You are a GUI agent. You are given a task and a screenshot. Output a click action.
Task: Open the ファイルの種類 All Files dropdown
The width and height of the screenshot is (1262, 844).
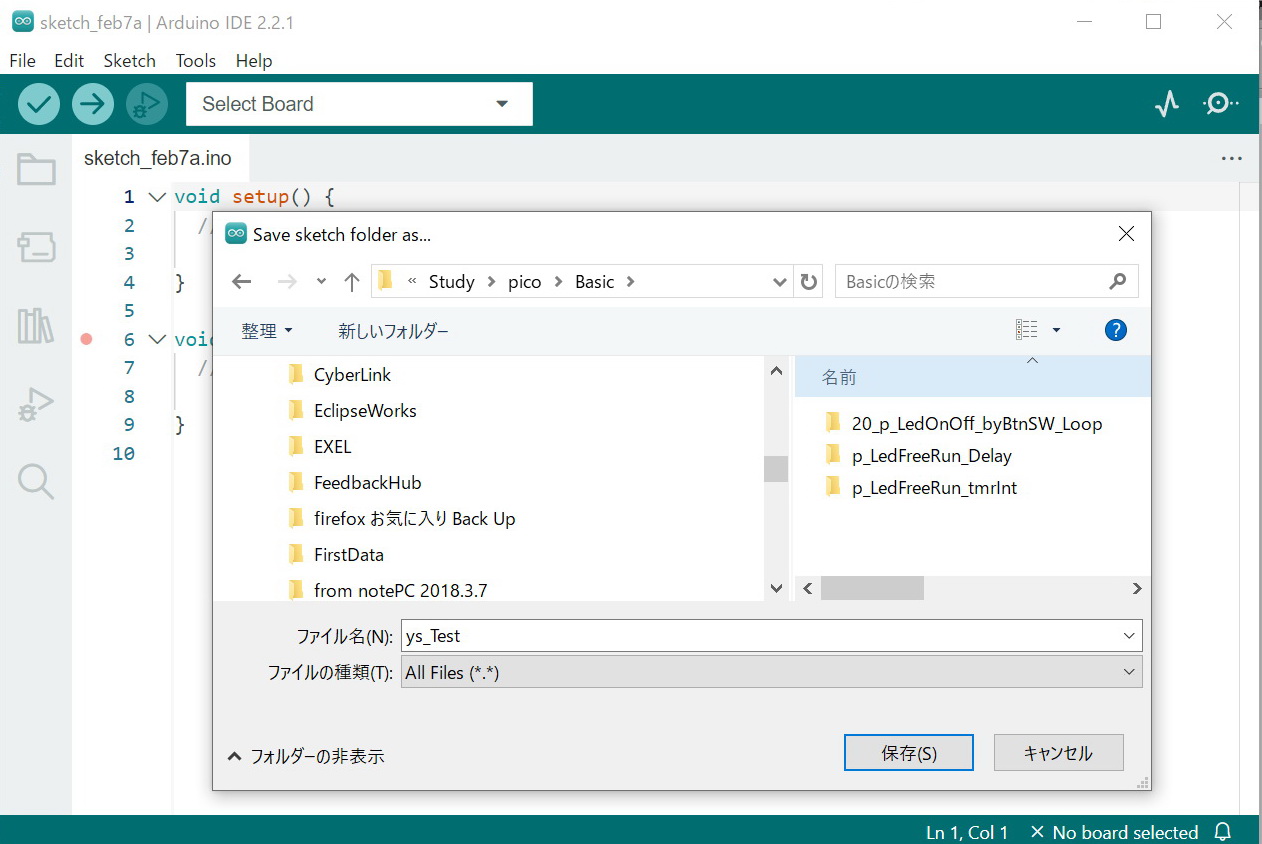point(771,673)
